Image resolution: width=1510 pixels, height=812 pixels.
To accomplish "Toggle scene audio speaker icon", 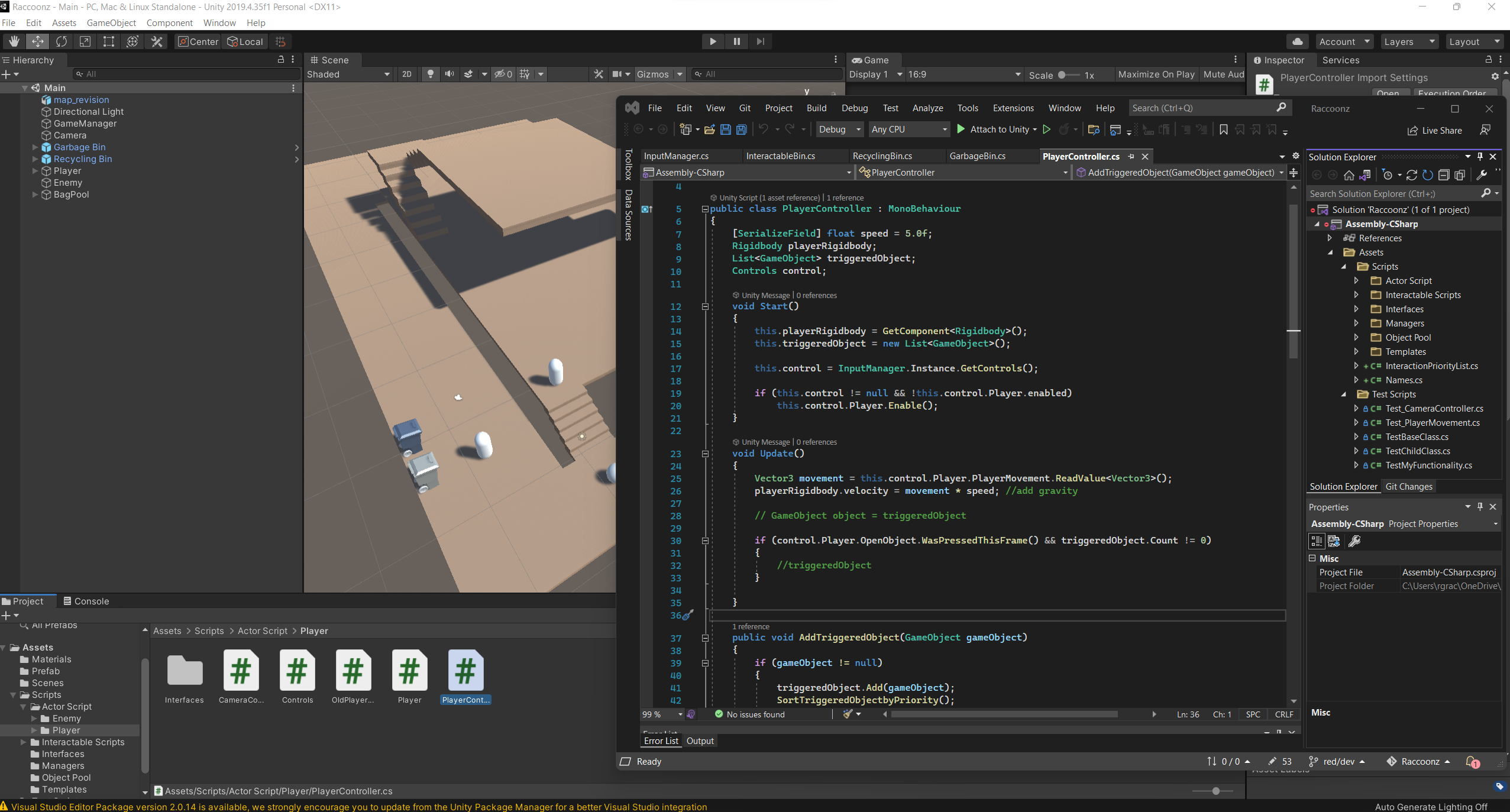I will coord(450,74).
